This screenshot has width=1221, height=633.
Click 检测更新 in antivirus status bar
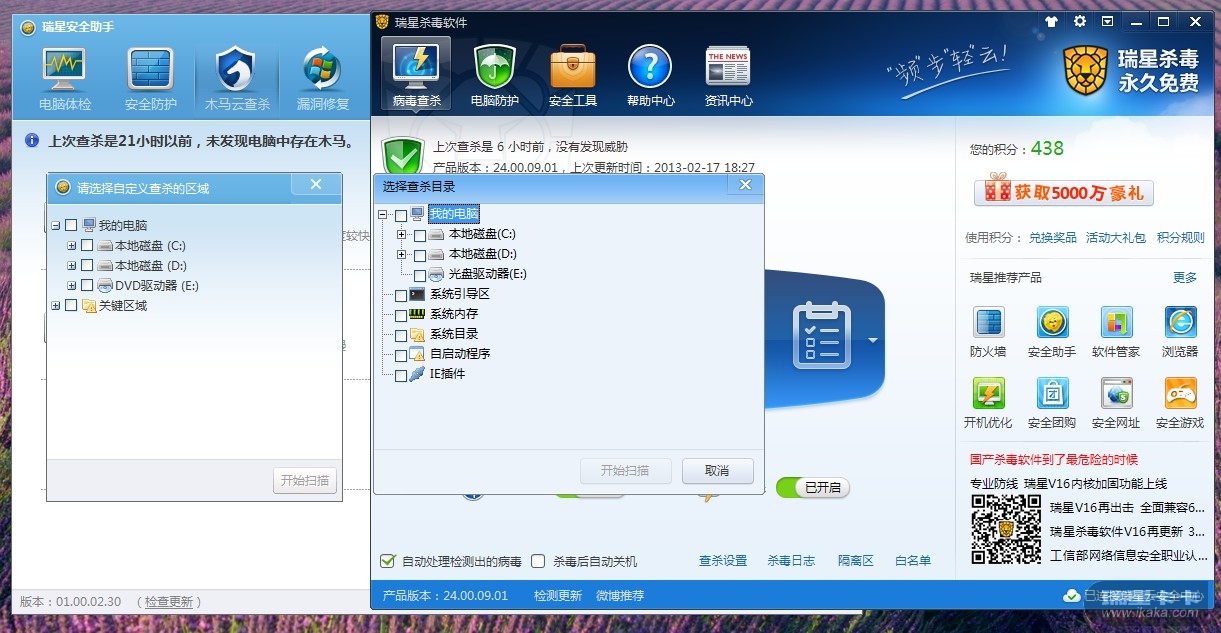(x=557, y=596)
